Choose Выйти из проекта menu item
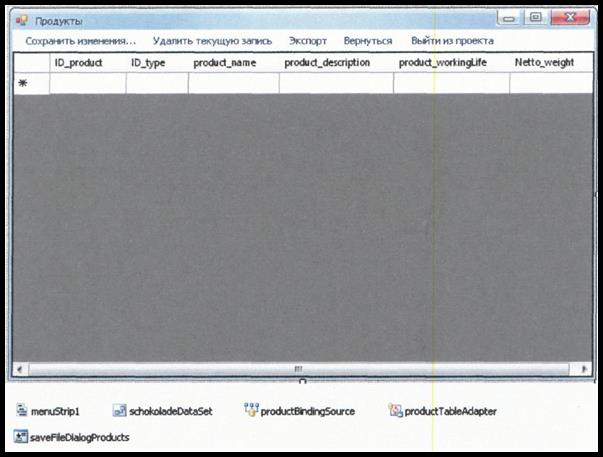 tap(452, 41)
